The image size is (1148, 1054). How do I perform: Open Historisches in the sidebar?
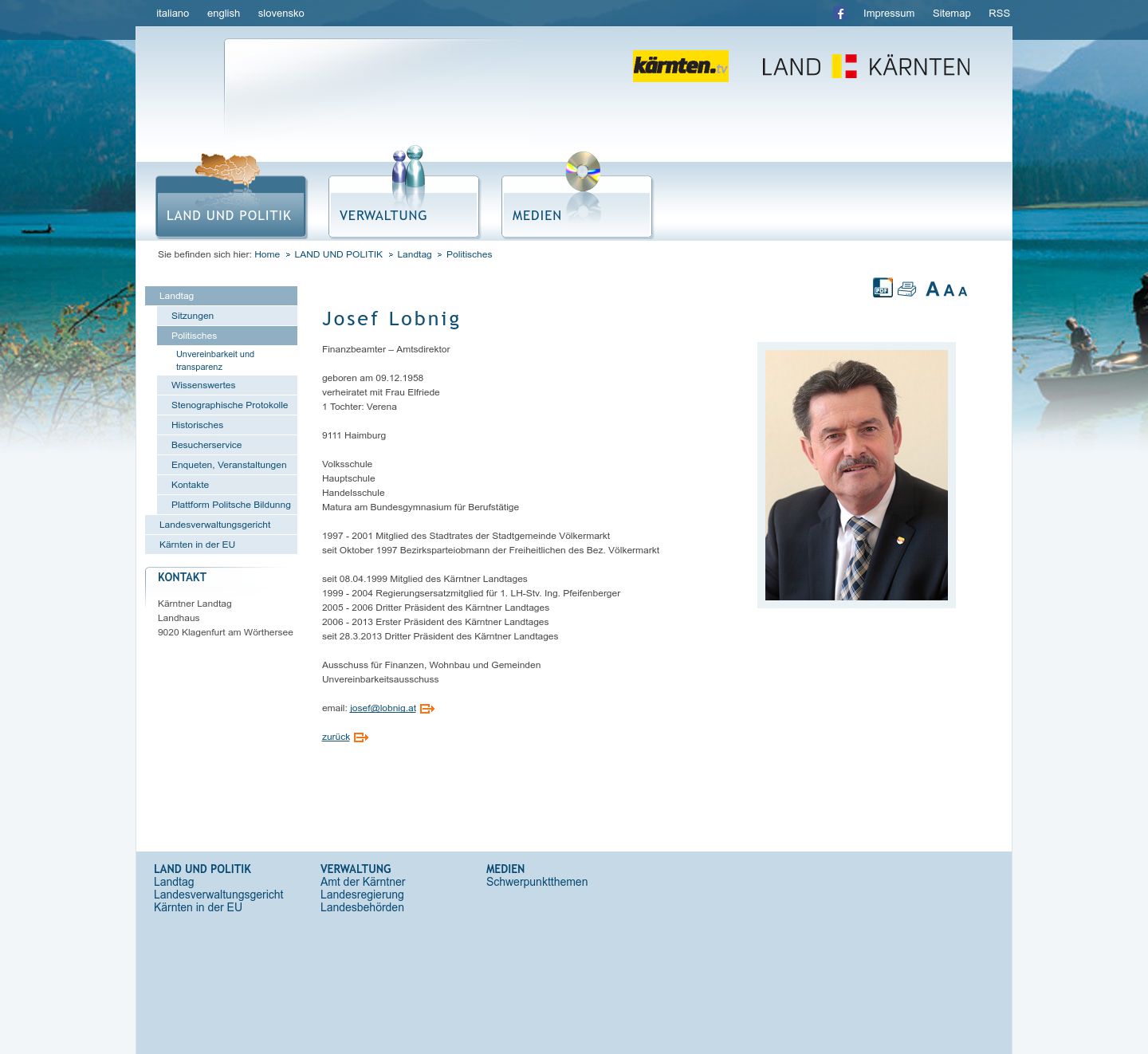[x=227, y=425]
